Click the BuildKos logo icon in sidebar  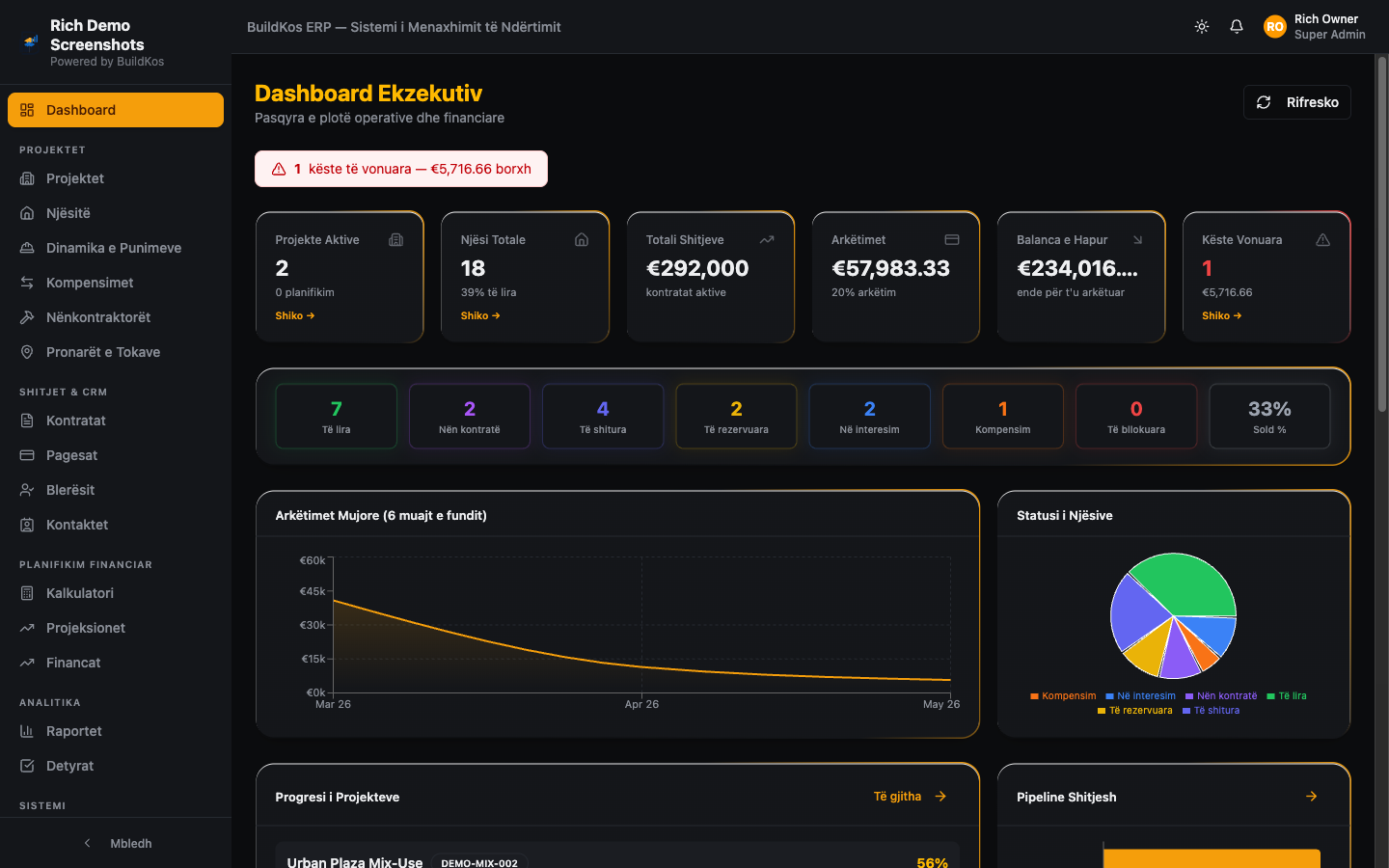31,41
